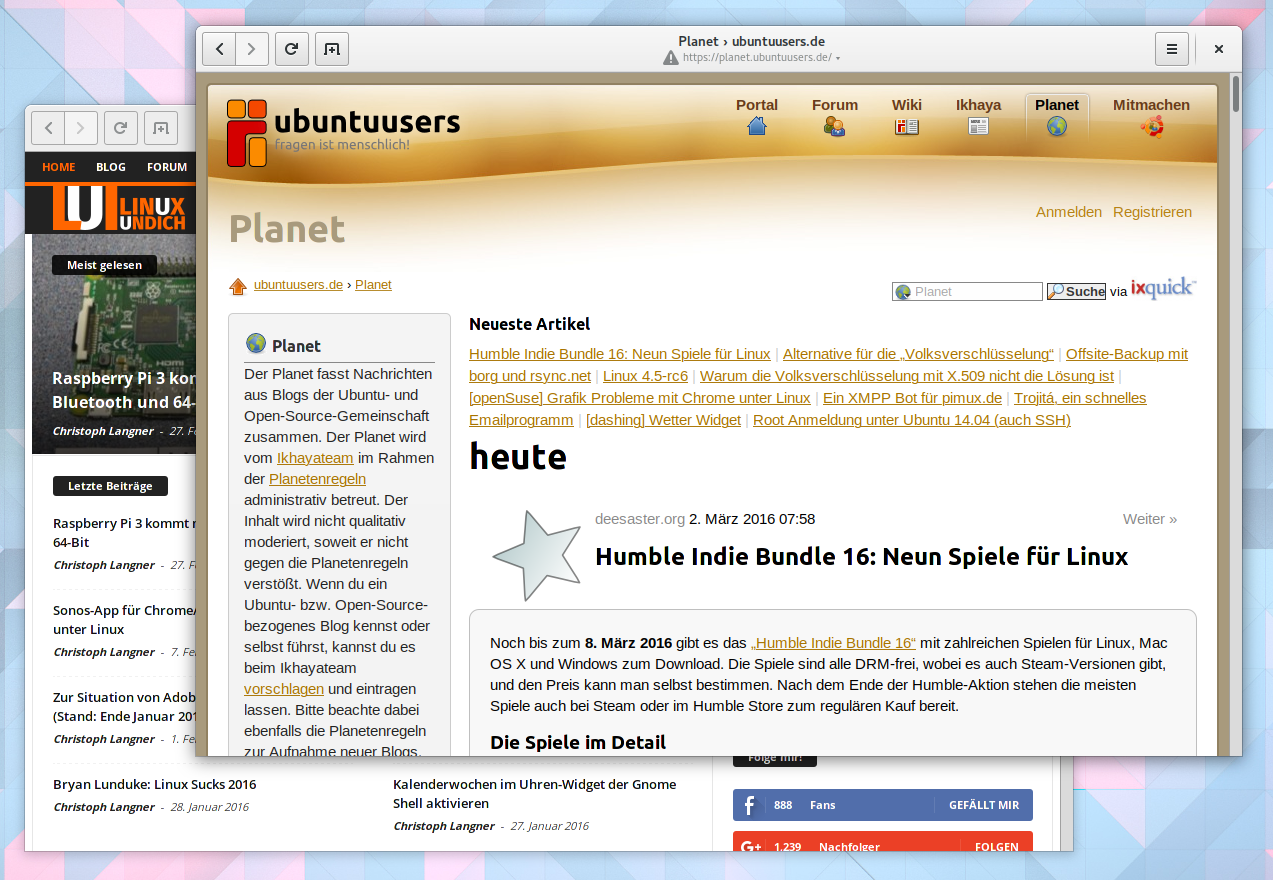Viewport: 1273px width, 880px height.
Task: Navigate back using the browser back arrow
Action: [x=219, y=48]
